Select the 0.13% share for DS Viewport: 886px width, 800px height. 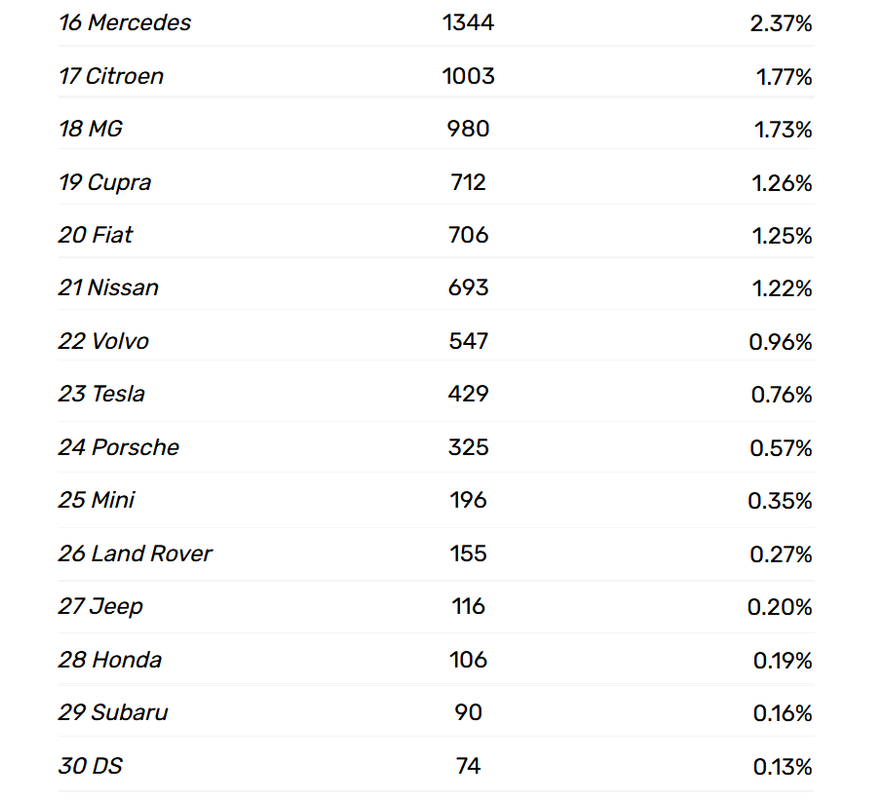[783, 767]
